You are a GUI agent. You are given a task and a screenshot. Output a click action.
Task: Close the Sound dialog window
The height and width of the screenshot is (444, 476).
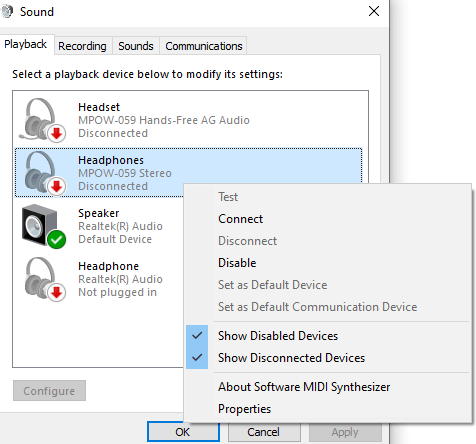374,11
